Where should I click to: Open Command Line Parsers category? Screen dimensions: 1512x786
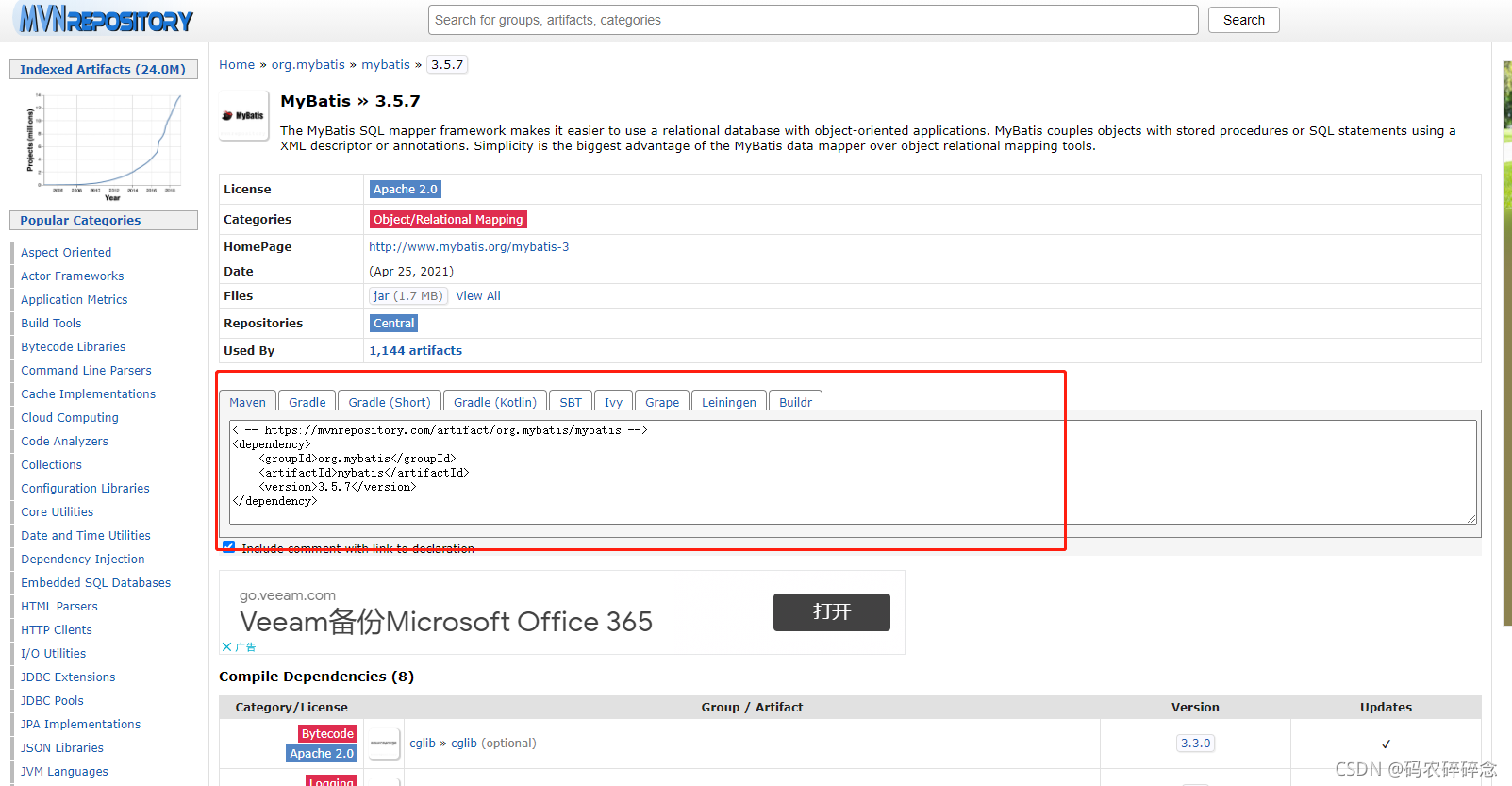pyautogui.click(x=86, y=370)
